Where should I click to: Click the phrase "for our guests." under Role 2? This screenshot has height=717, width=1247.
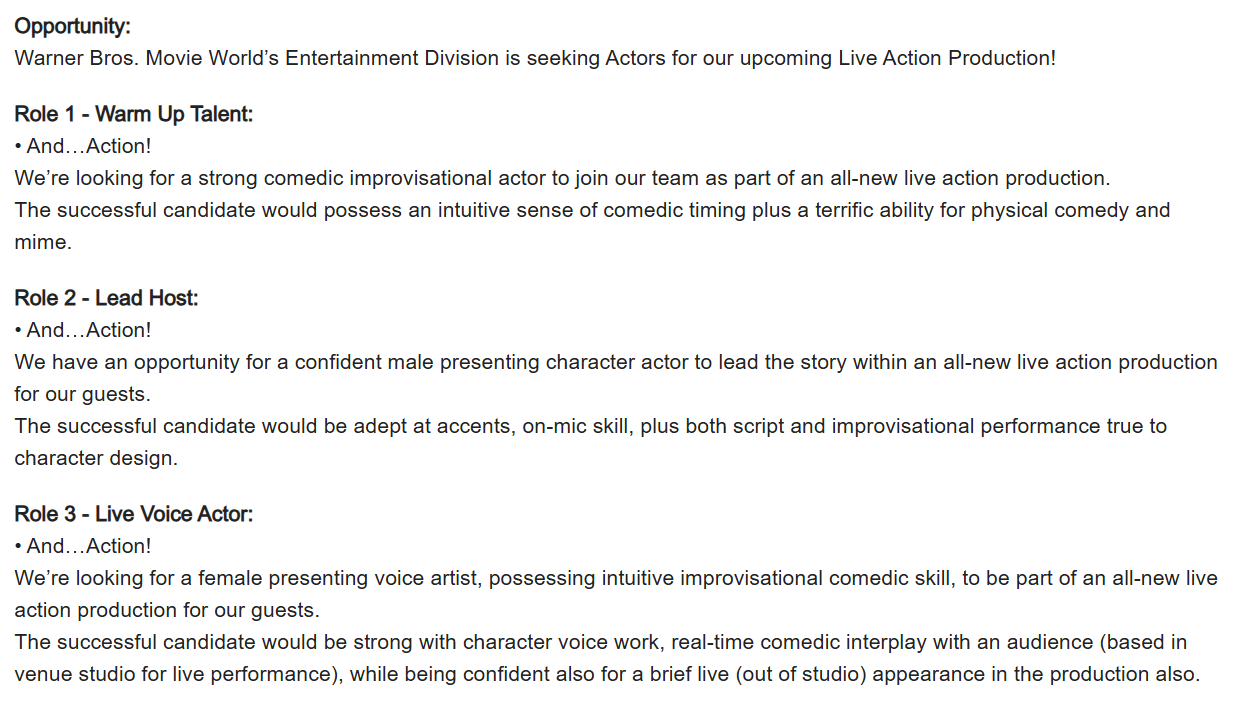click(83, 394)
